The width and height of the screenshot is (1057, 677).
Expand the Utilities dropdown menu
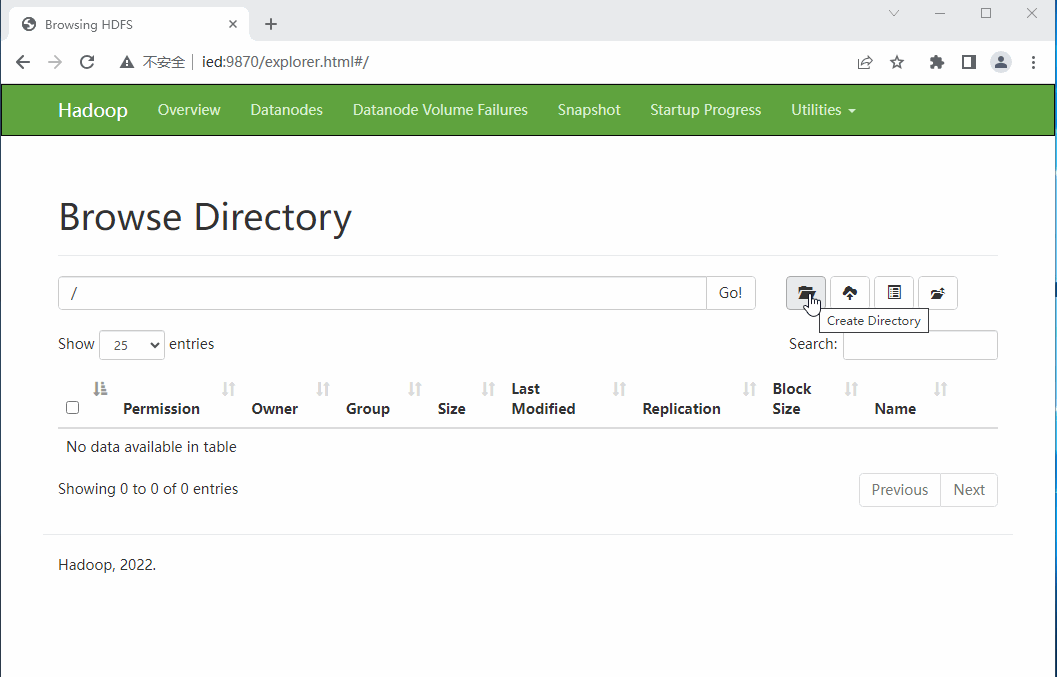(x=822, y=110)
